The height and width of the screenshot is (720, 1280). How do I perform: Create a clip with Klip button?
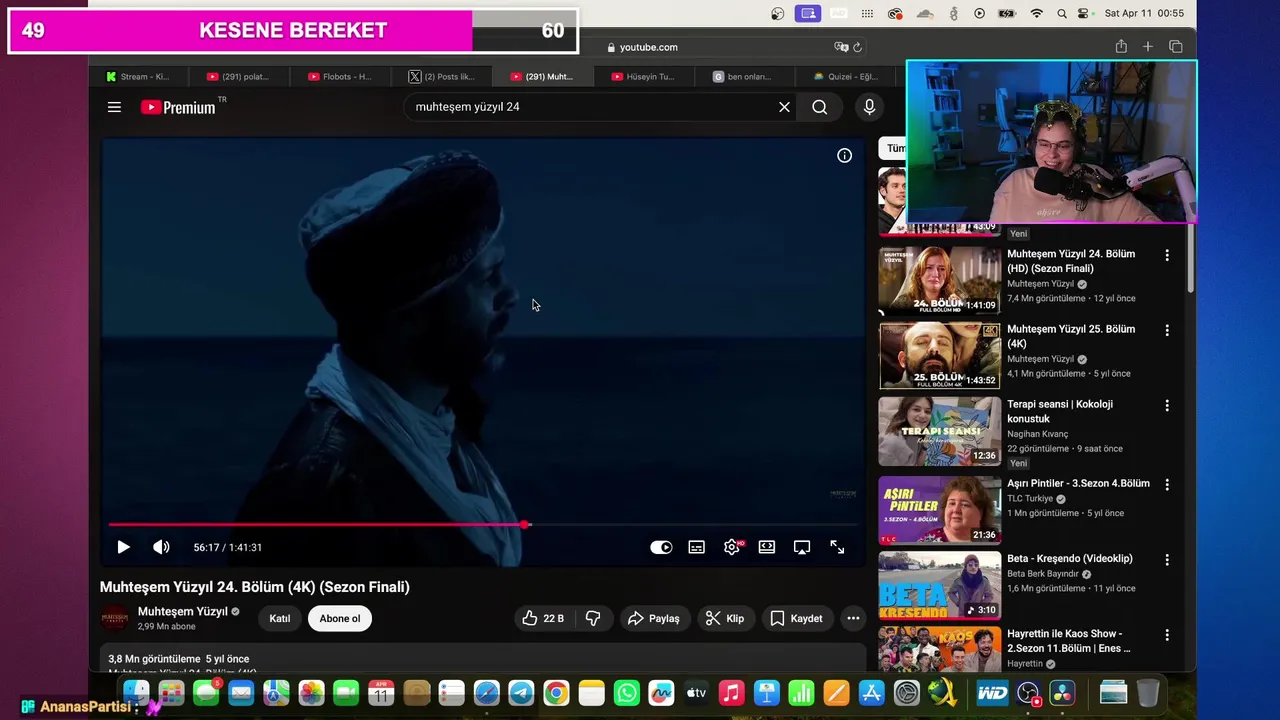coord(725,618)
